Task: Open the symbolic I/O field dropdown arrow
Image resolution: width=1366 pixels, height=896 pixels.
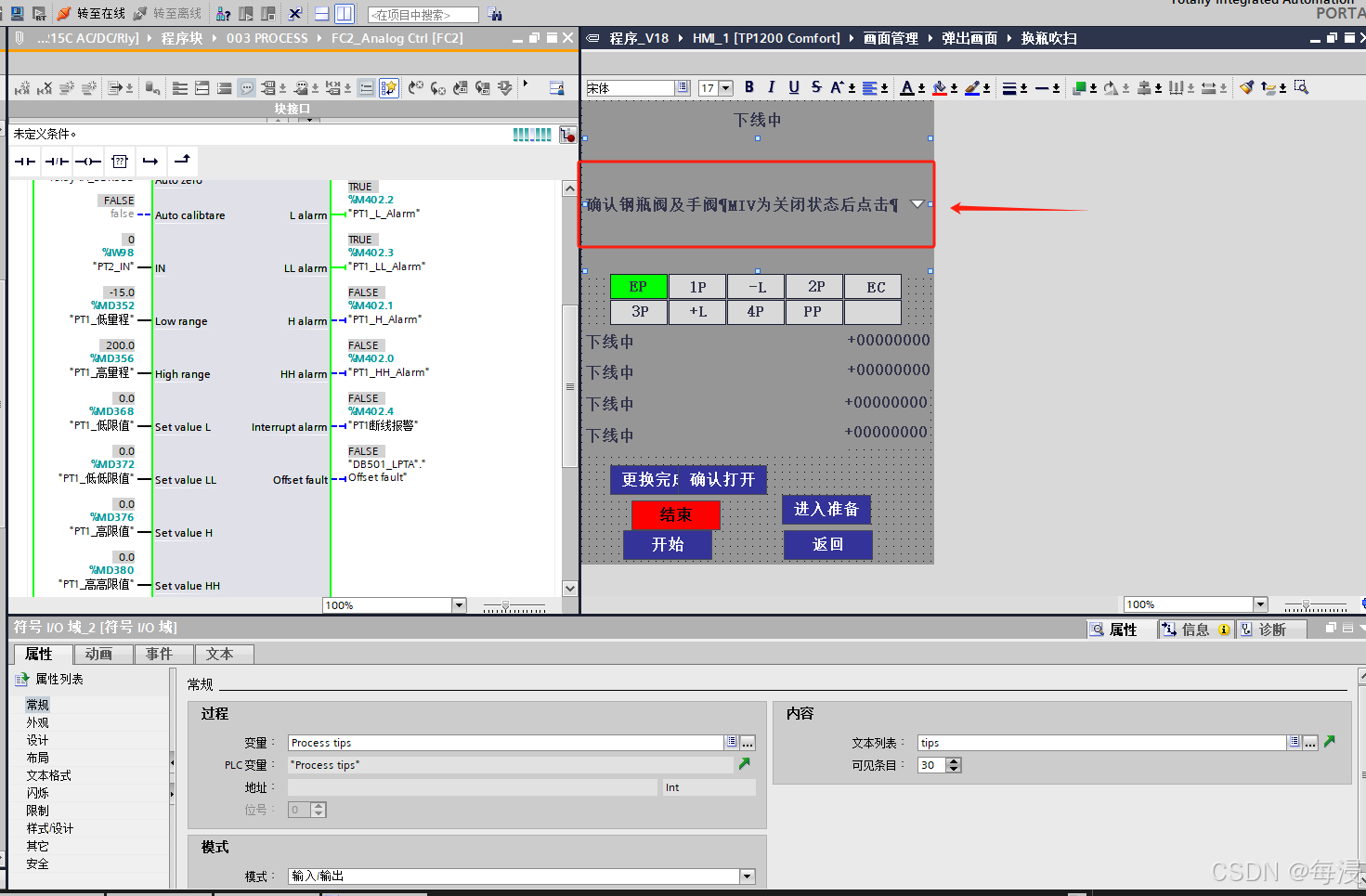Action: tap(917, 204)
